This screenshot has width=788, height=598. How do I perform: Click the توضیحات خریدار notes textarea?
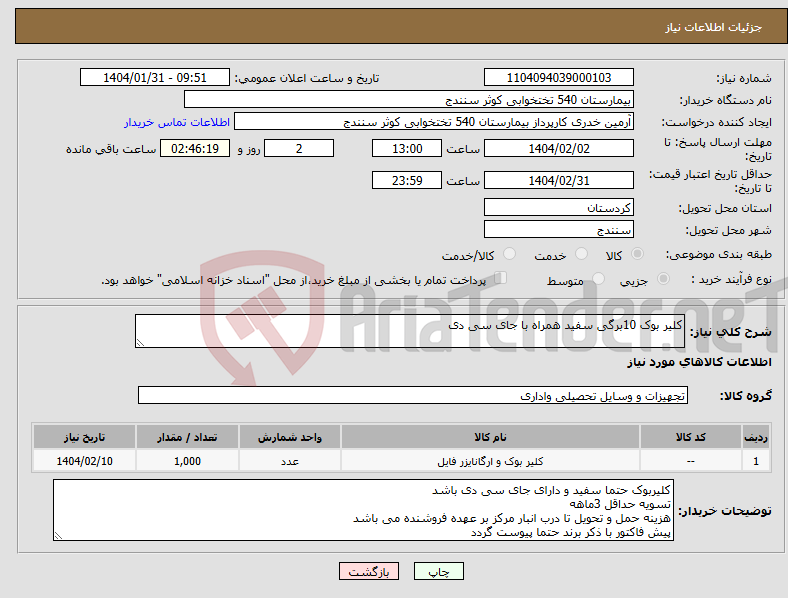coord(363,510)
